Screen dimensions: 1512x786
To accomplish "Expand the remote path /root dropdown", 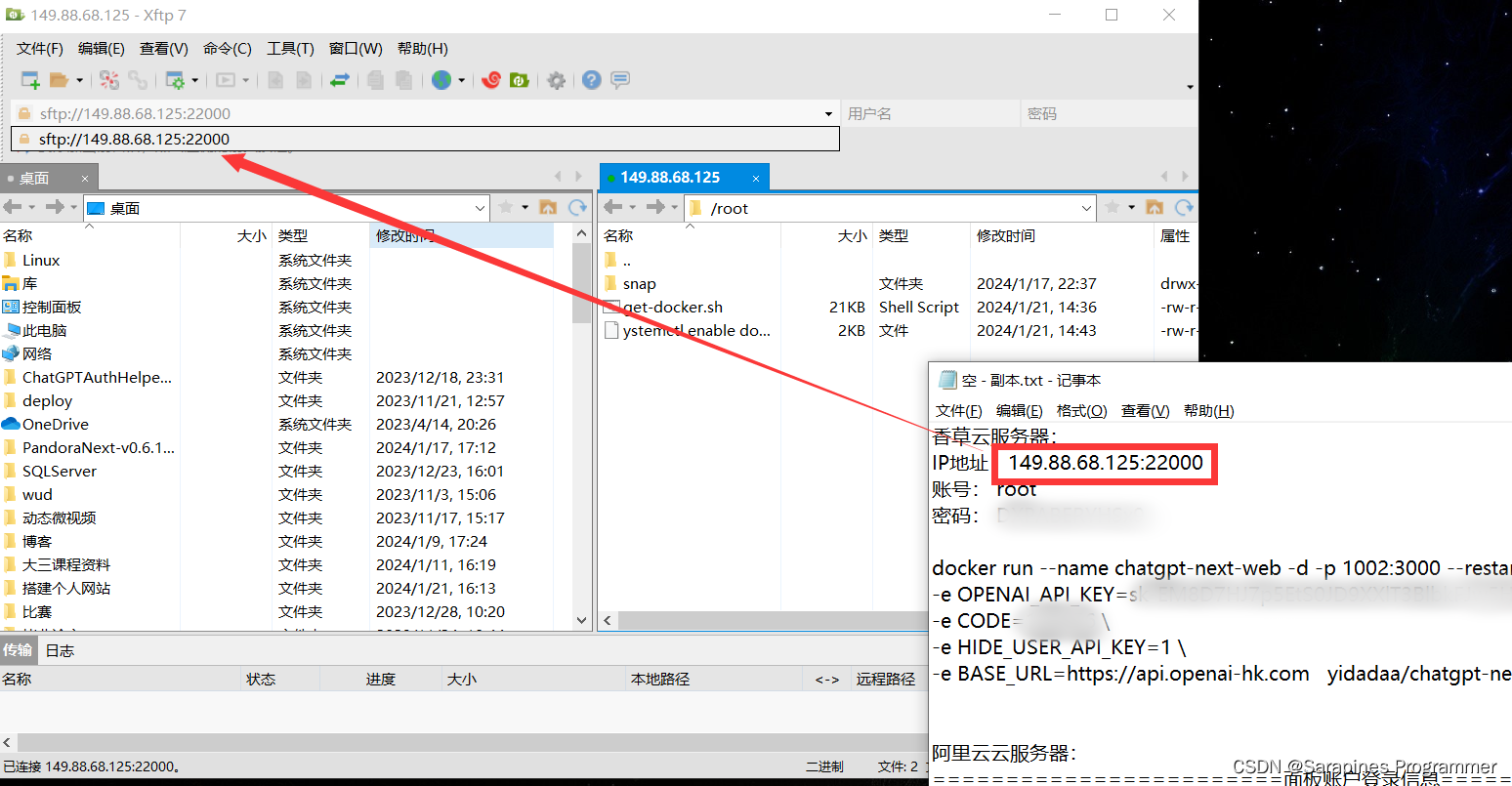I will pyautogui.click(x=1087, y=207).
